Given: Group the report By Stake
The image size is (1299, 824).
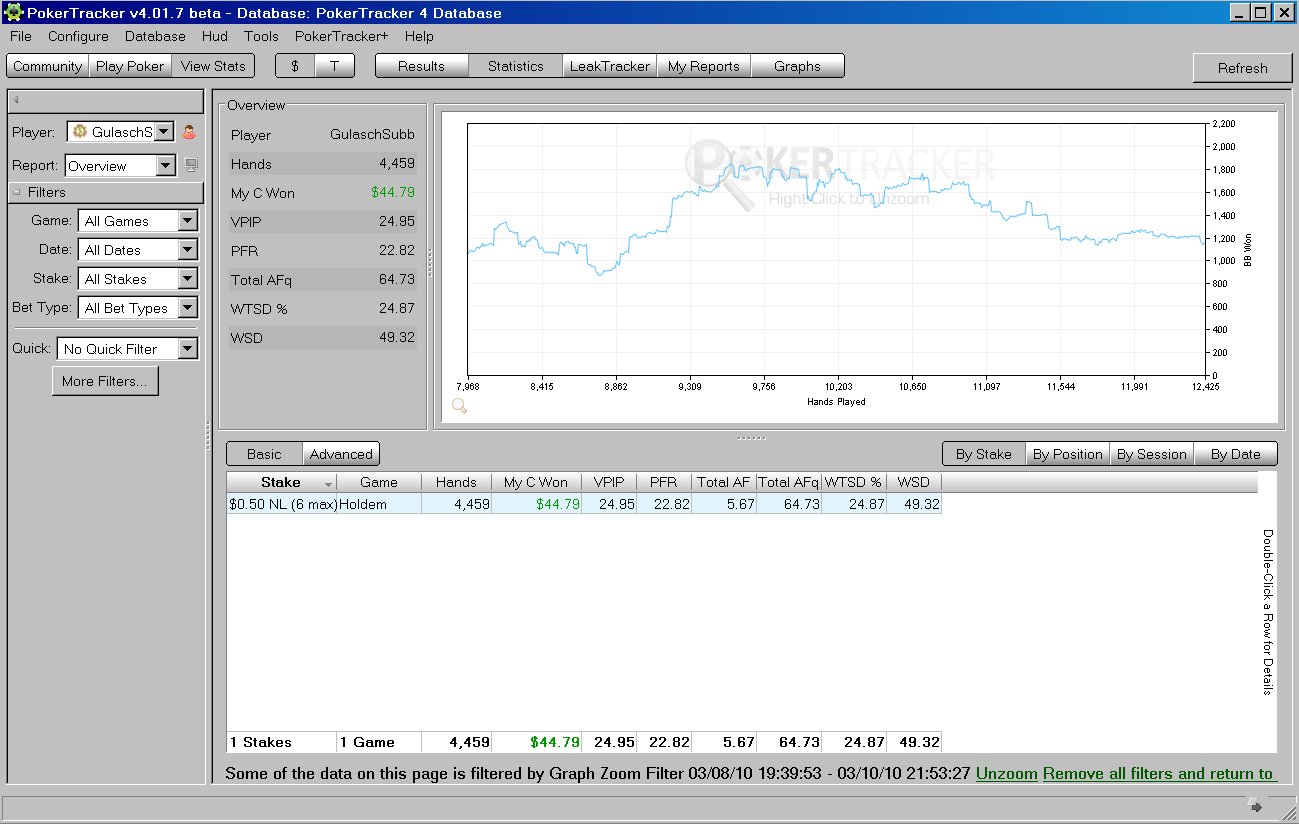Looking at the screenshot, I should point(984,454).
